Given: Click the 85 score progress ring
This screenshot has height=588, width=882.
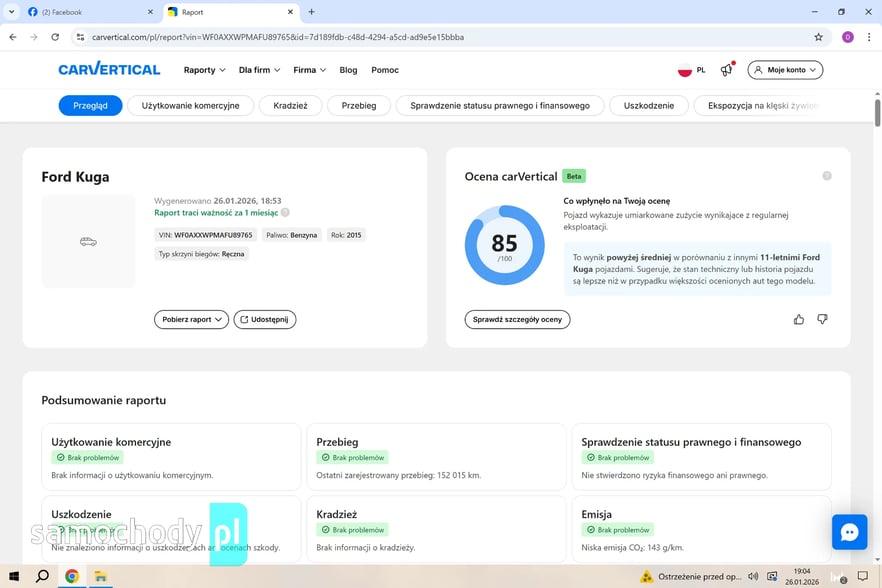Looking at the screenshot, I should click(x=505, y=245).
